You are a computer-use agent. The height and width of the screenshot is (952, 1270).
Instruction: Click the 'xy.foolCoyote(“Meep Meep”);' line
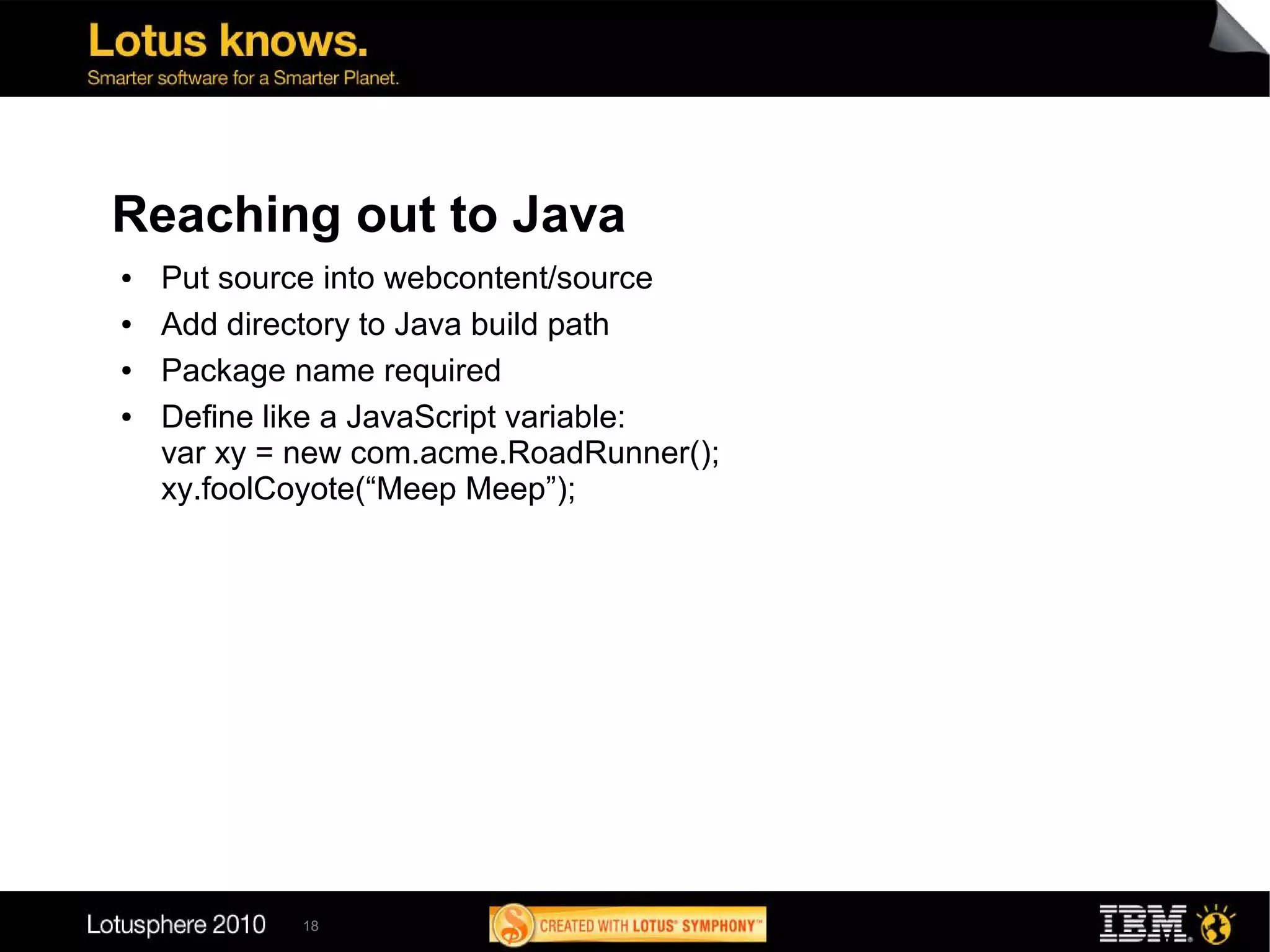tap(368, 489)
